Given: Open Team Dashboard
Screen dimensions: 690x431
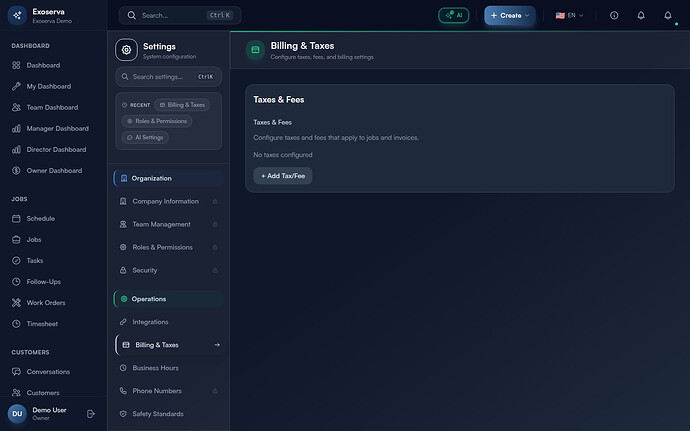Looking at the screenshot, I should pos(54,107).
